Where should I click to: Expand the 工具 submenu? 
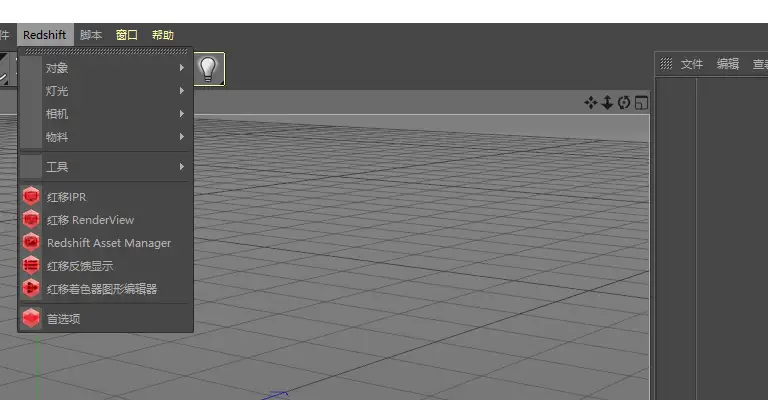point(105,167)
